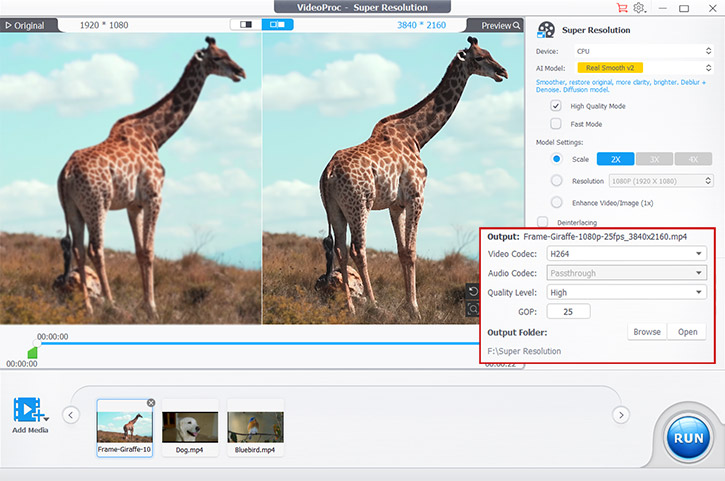
Task: Enable the Fast Mode checkbox
Action: pos(556,123)
